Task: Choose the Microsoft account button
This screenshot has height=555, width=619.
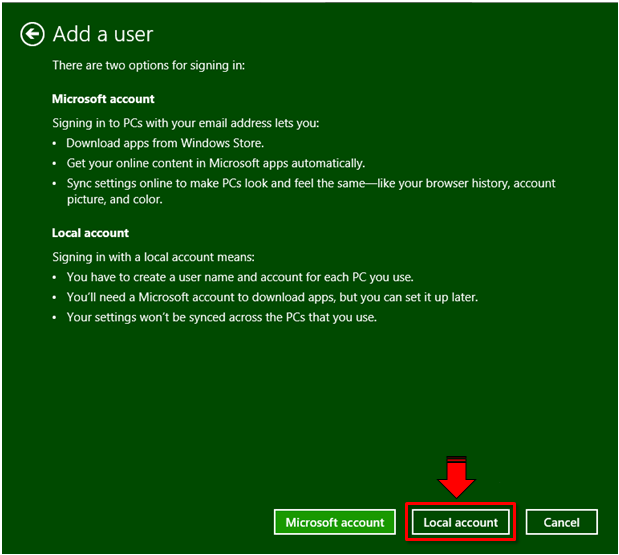Action: pyautogui.click(x=334, y=522)
